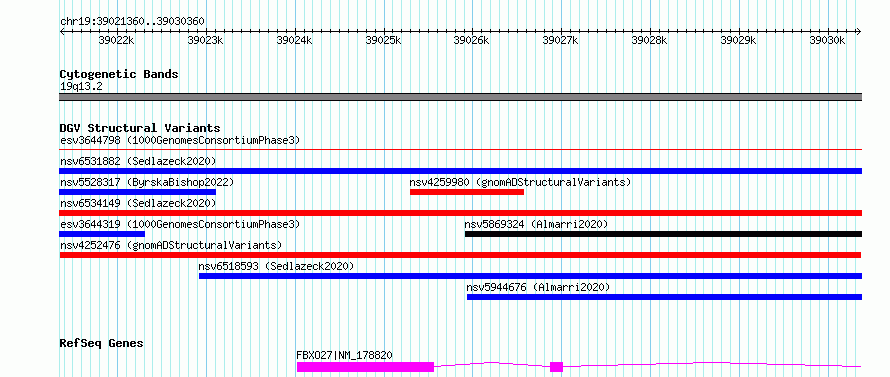The image size is (890, 377).
Task: Click the nsv6518593 blue variant bar
Action: [x=530, y=276]
